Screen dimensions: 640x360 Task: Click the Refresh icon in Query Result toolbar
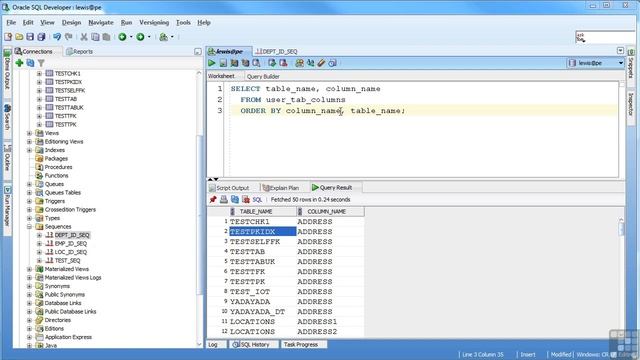(x=235, y=200)
